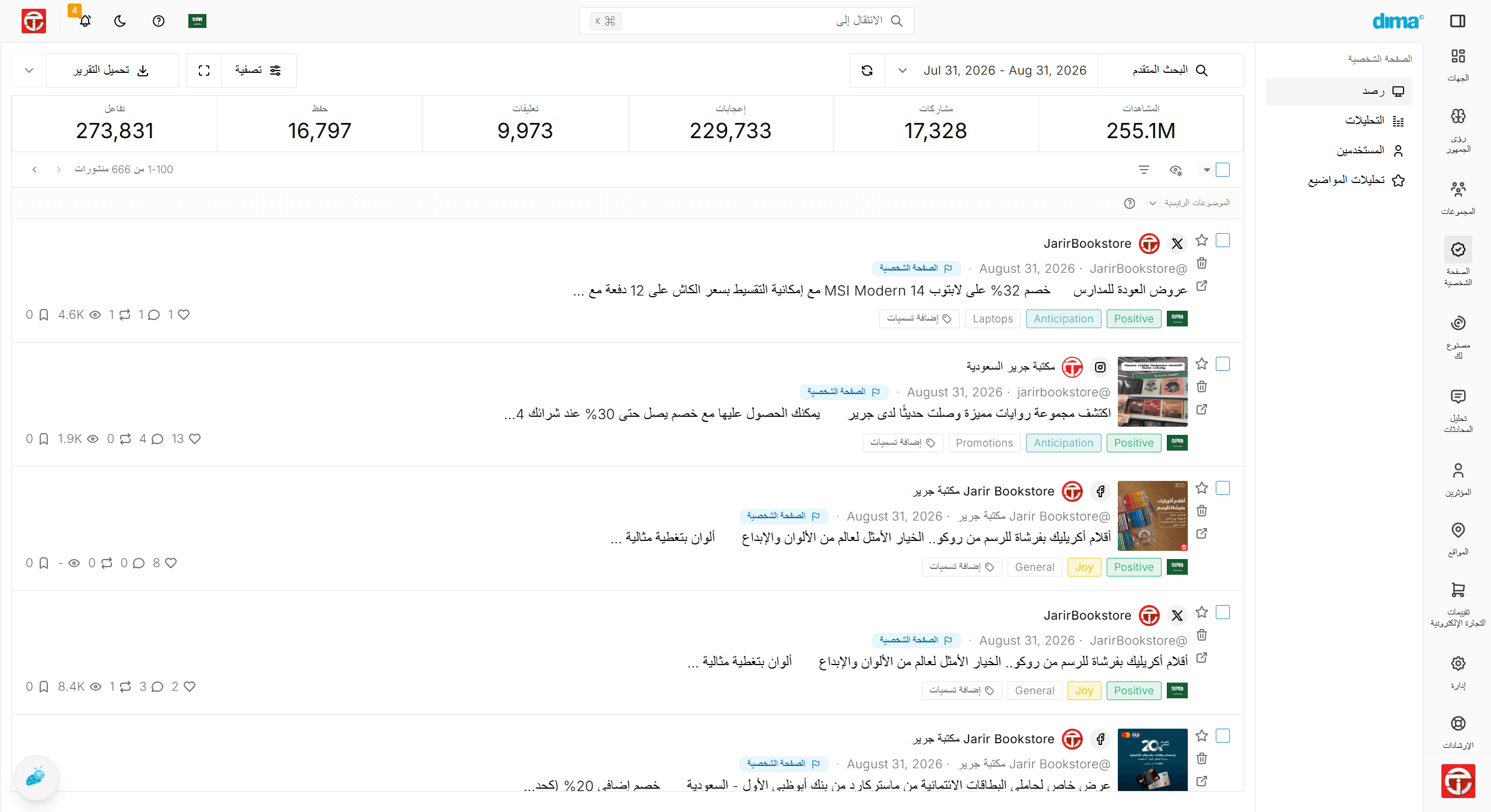Click the تصفية filter button
1491x812 pixels.
258,71
